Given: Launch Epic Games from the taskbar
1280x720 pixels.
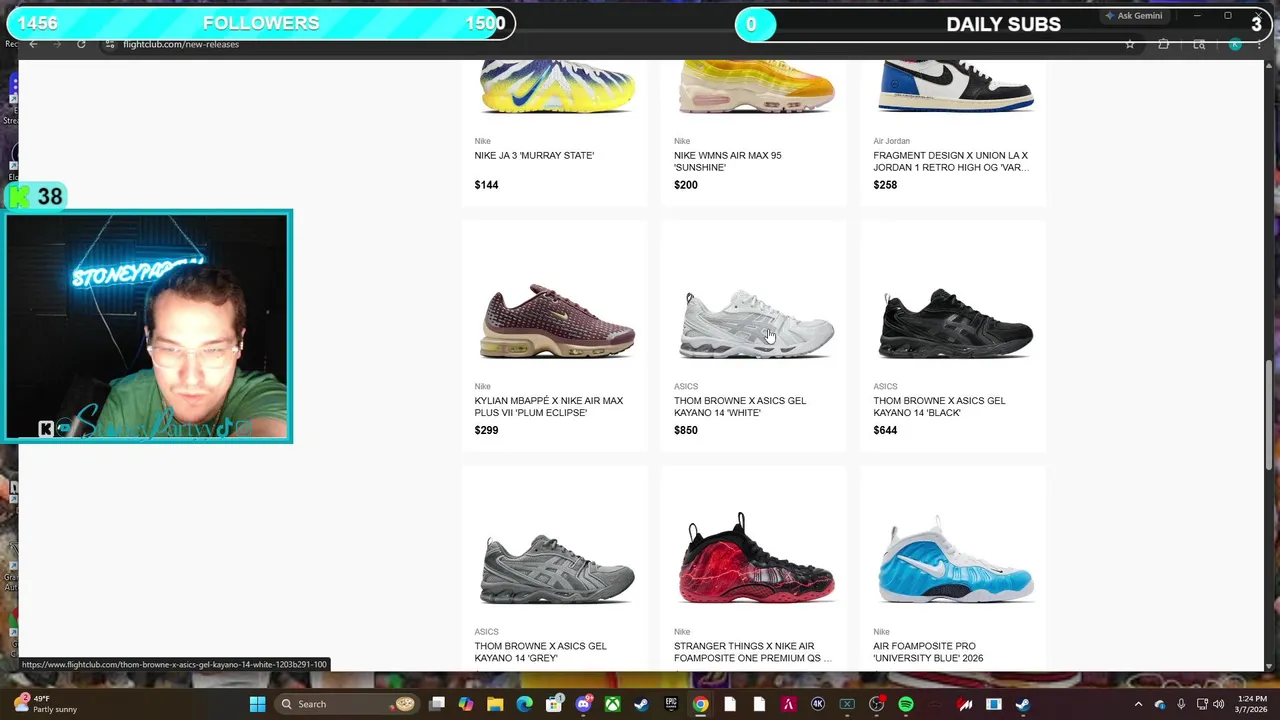Looking at the screenshot, I should (x=671, y=704).
